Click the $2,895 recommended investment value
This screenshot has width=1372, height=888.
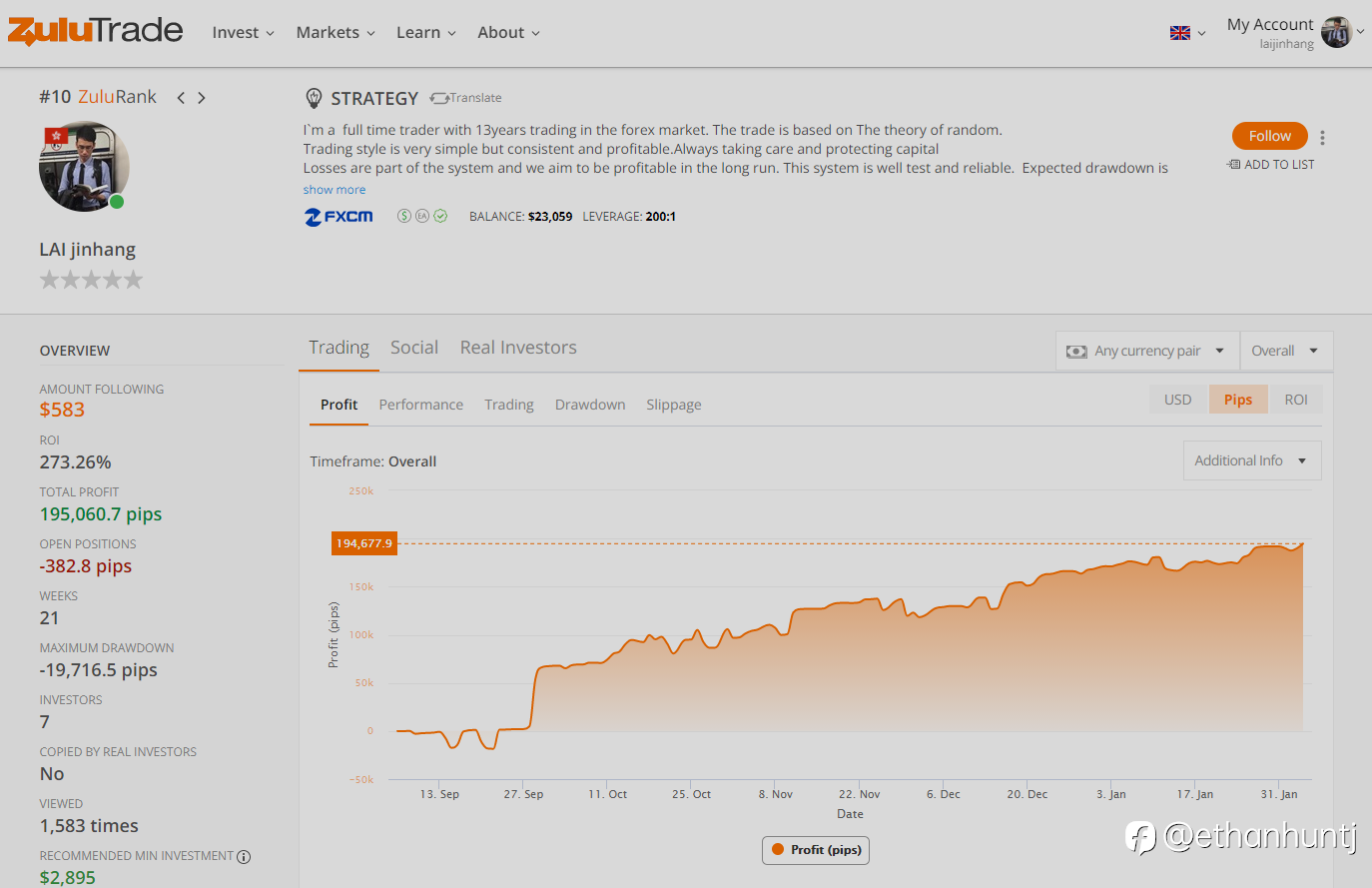click(x=68, y=878)
